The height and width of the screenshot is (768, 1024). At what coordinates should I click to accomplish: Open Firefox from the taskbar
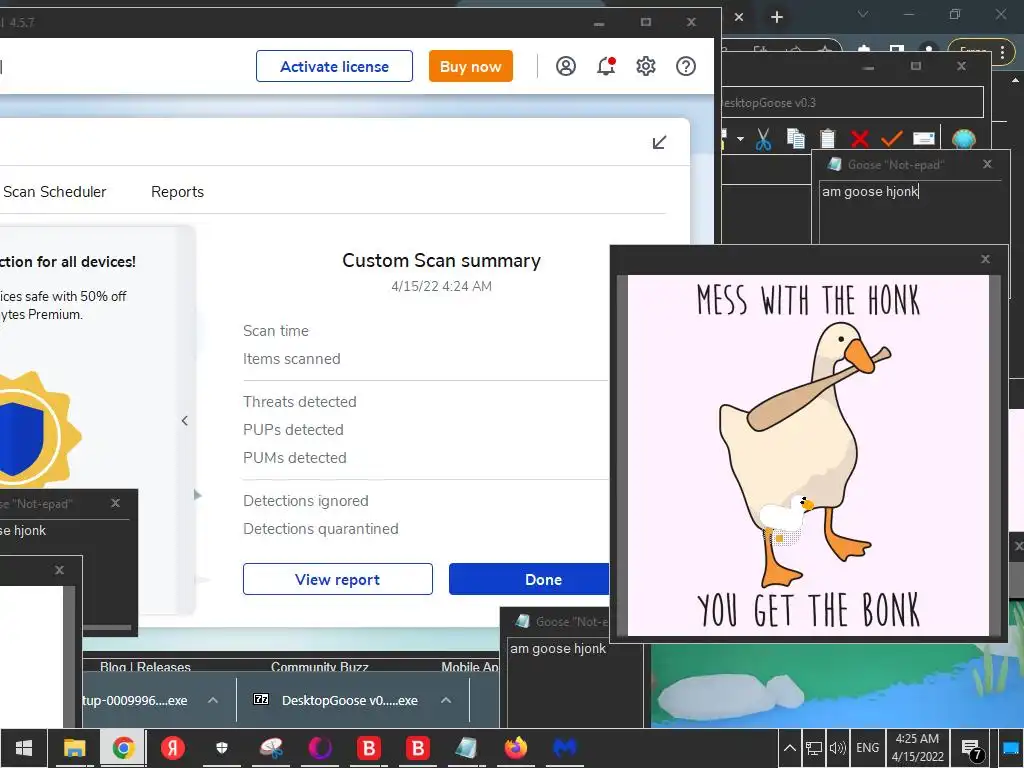tap(515, 748)
